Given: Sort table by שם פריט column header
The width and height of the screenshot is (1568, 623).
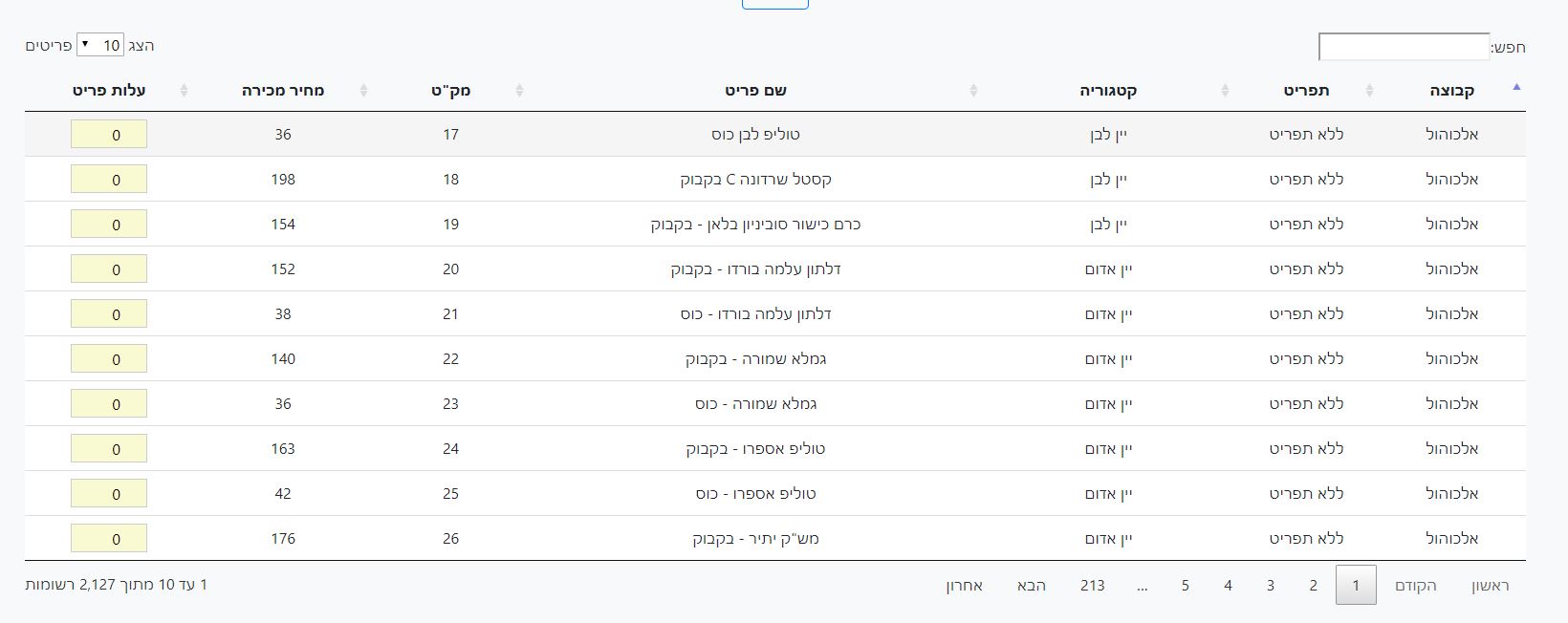Looking at the screenshot, I should (755, 90).
